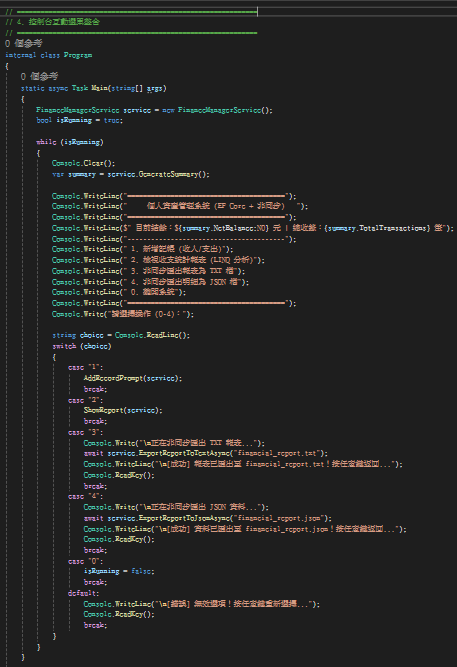Click the "Task" return type of Main
This screenshot has width=457, height=667.
tap(80, 88)
